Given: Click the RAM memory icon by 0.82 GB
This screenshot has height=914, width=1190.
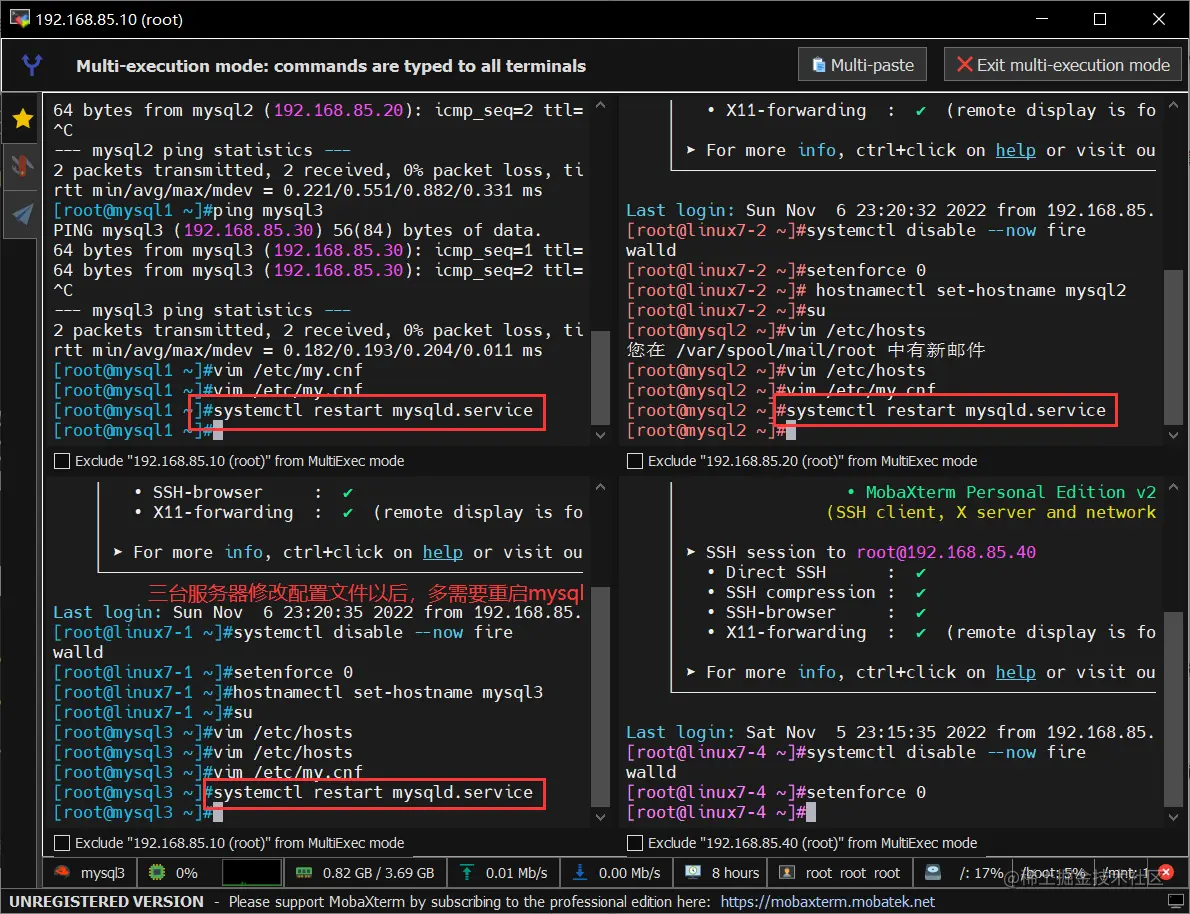Looking at the screenshot, I should [304, 872].
